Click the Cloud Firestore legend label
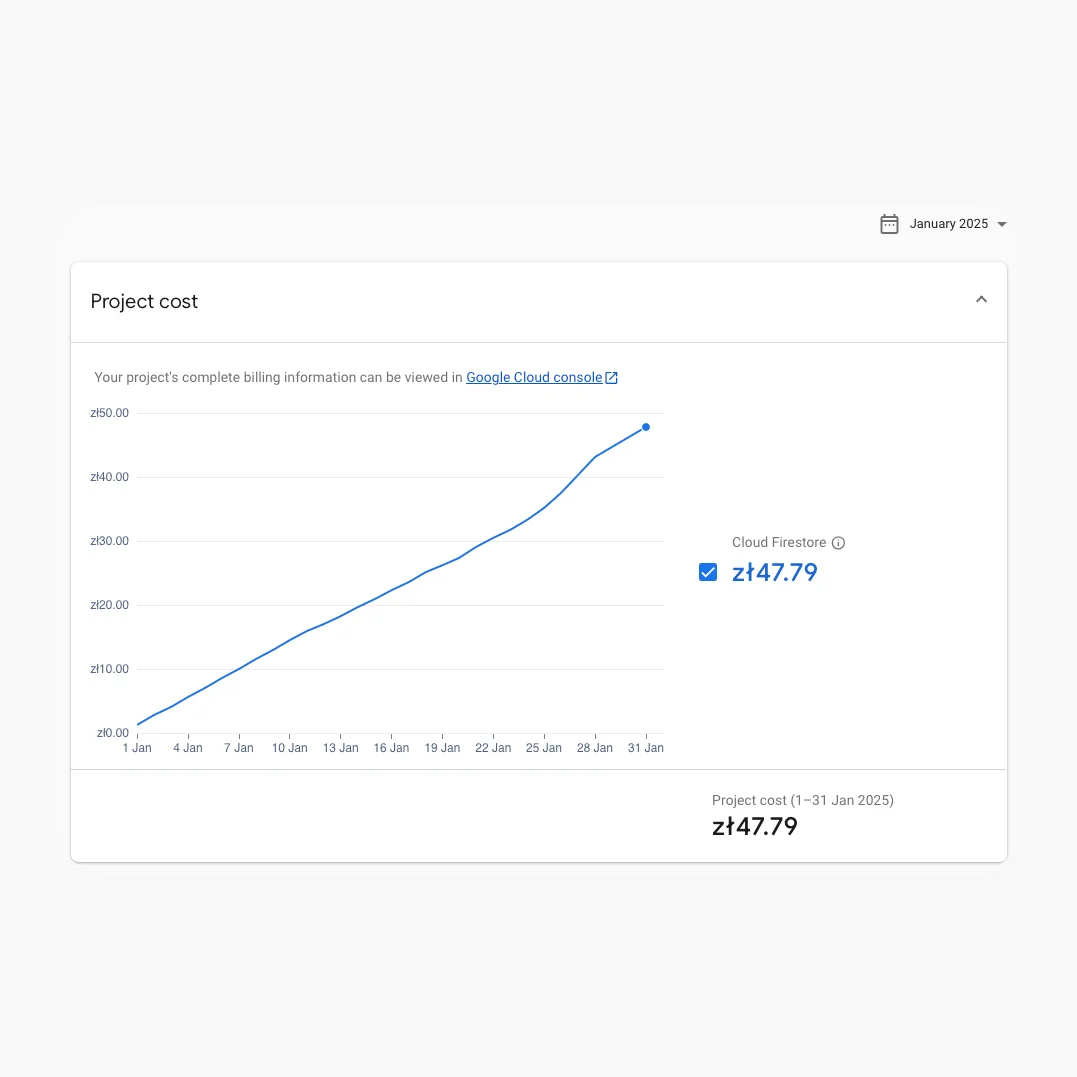The image size is (1077, 1077). pos(779,543)
